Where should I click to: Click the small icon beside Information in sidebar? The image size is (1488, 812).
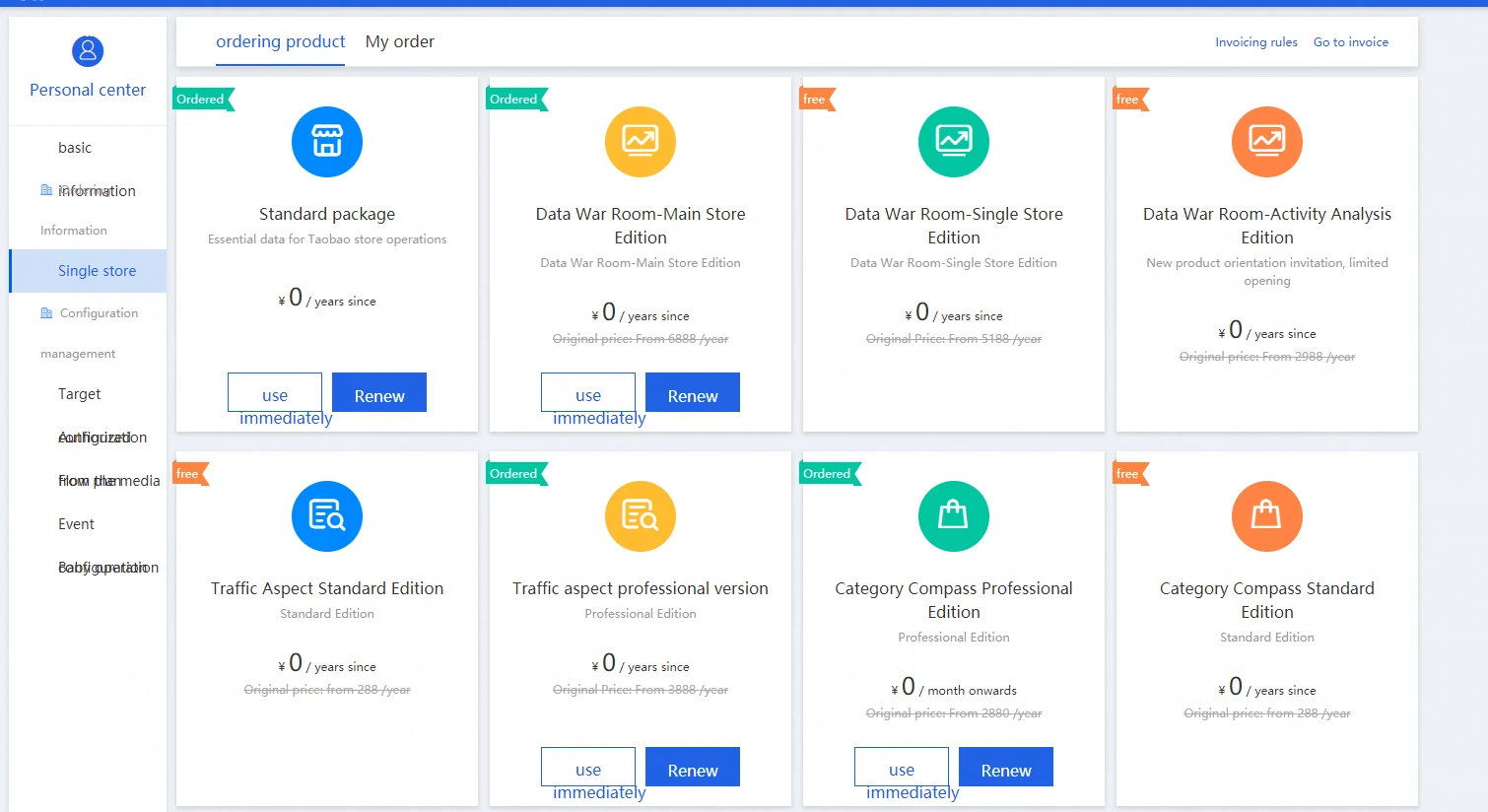46,190
